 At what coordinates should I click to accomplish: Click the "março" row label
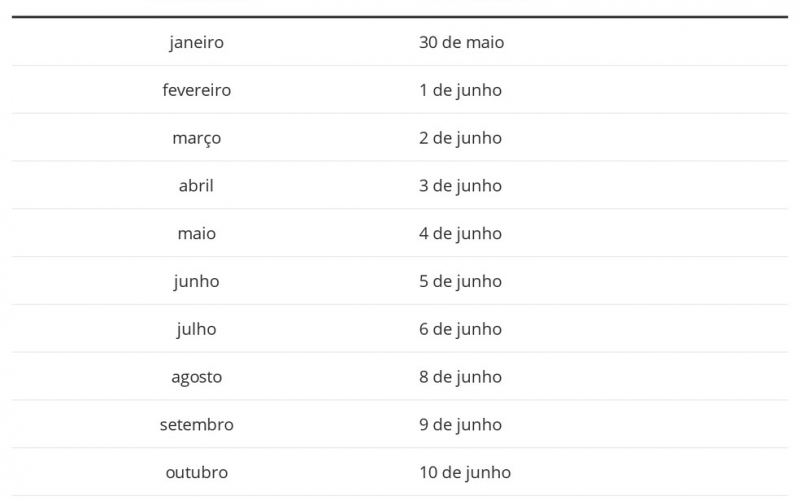[196, 138]
